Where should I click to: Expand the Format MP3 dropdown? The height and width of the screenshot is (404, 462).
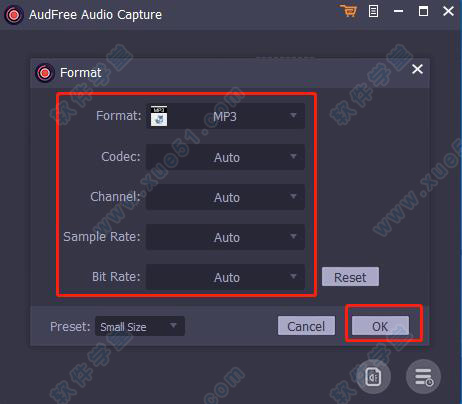pos(225,116)
